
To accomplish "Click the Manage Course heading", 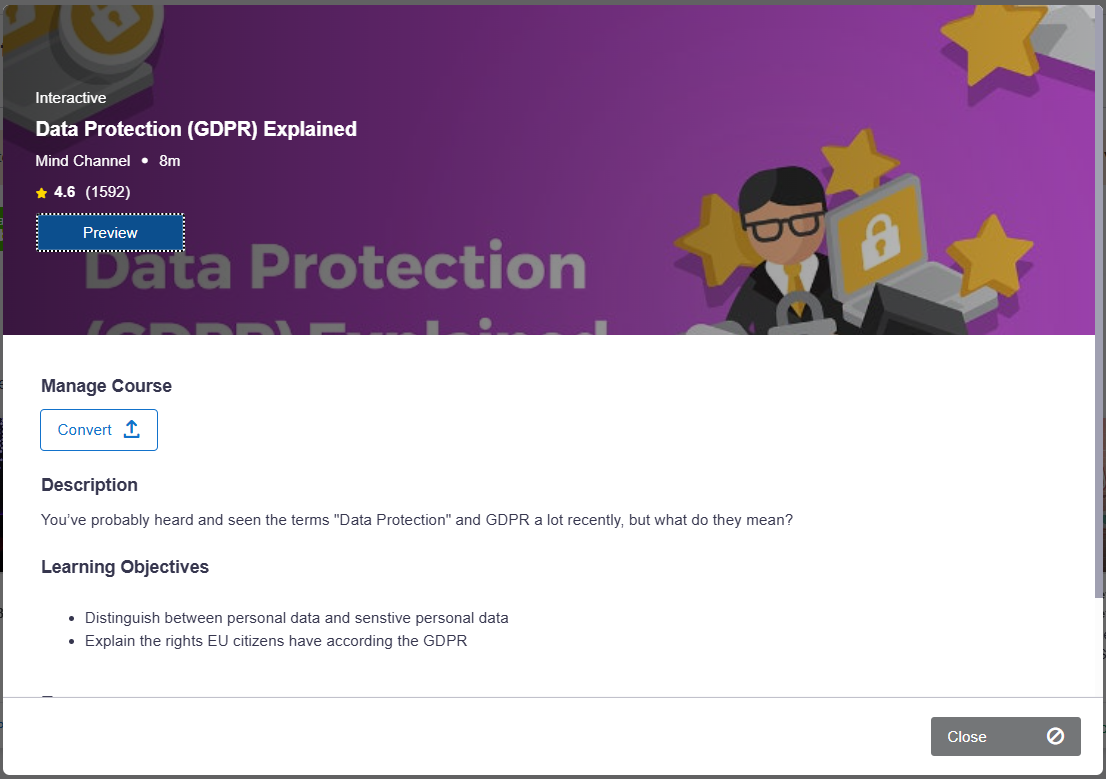I will point(107,386).
